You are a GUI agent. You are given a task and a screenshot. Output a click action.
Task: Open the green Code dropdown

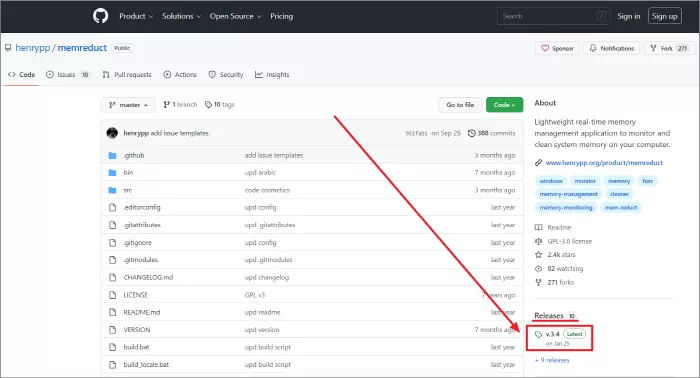point(504,105)
